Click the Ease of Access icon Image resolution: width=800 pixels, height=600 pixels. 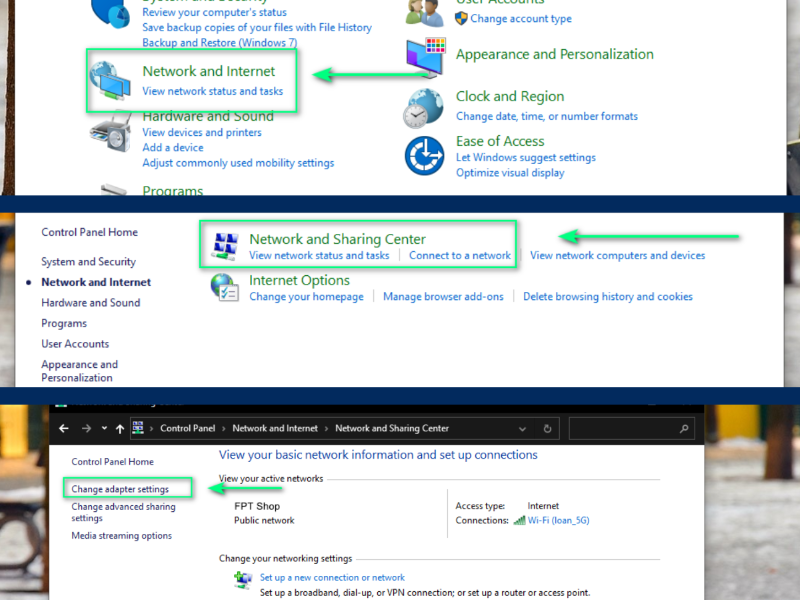point(424,156)
